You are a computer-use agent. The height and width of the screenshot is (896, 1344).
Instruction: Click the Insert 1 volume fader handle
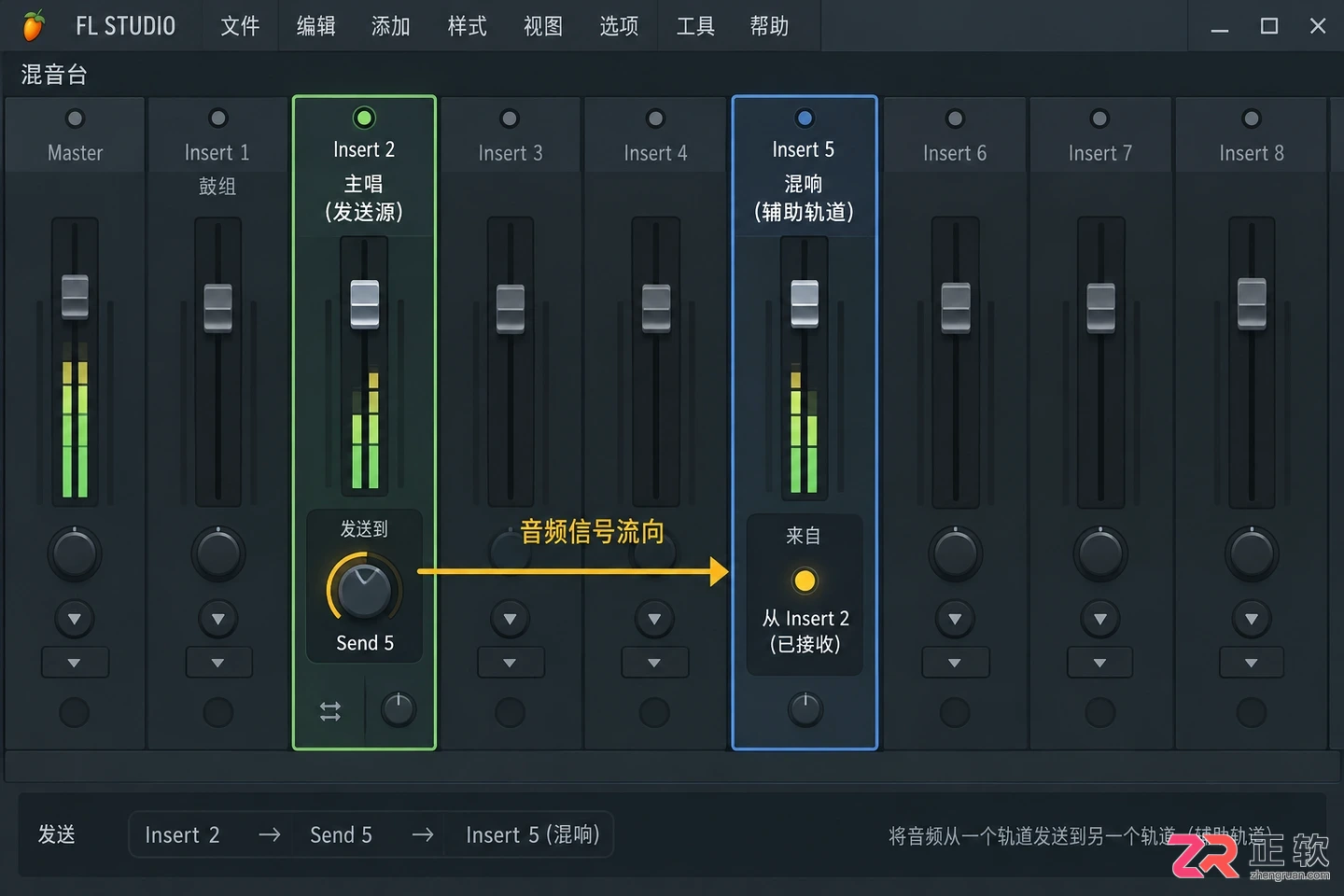point(217,308)
